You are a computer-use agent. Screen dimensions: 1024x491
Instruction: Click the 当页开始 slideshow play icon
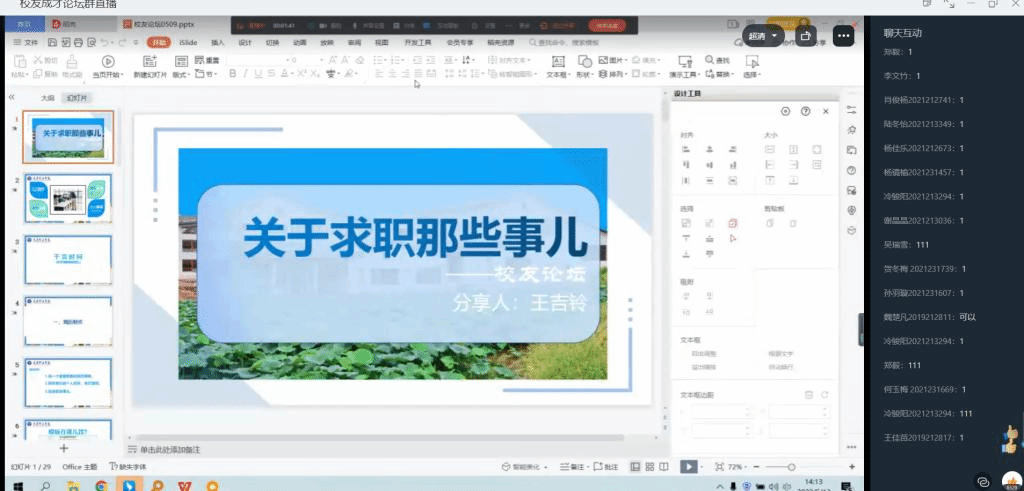click(107, 62)
